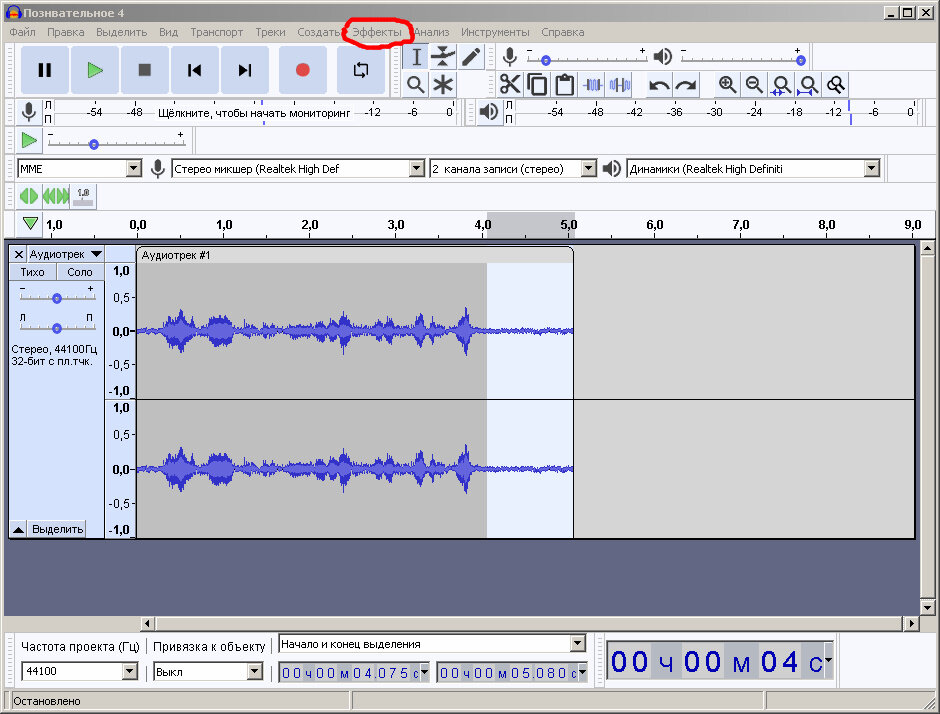Viewport: 940px width, 714px height.
Task: Click the Аудиотрек #1 clip title
Action: [x=176, y=255]
